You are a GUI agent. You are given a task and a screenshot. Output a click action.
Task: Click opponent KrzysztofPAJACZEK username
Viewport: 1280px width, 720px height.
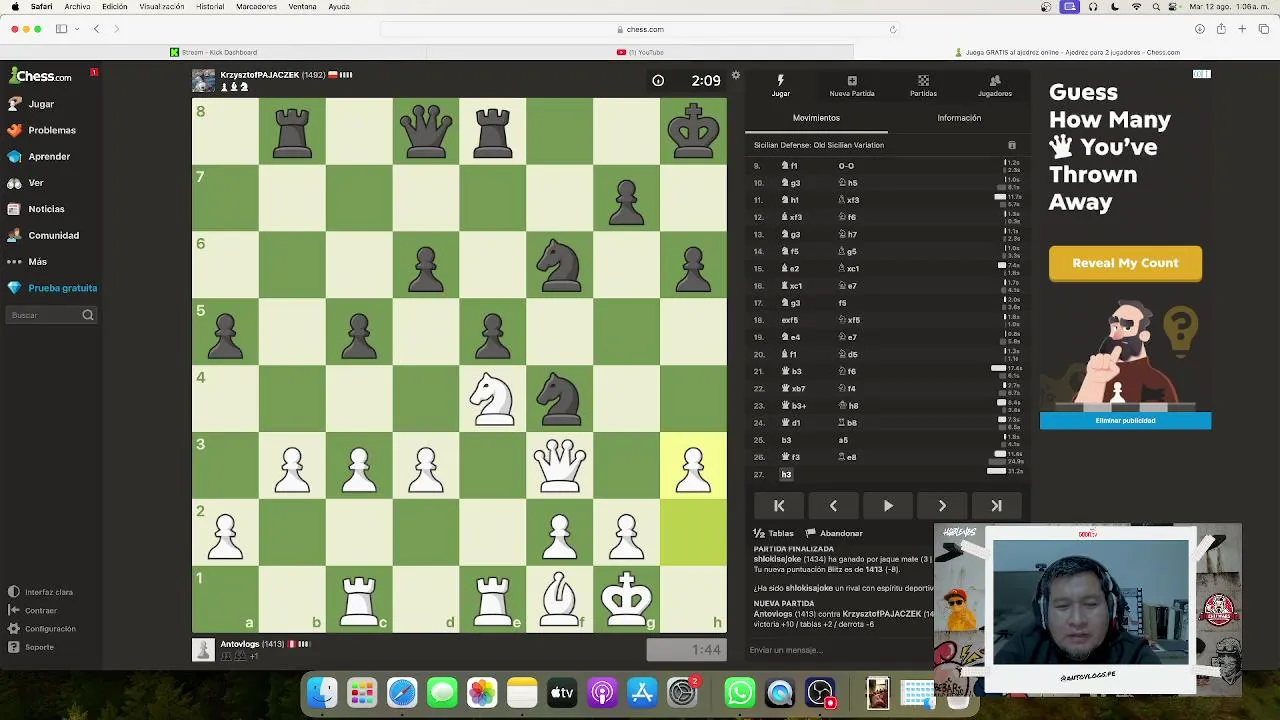point(259,75)
